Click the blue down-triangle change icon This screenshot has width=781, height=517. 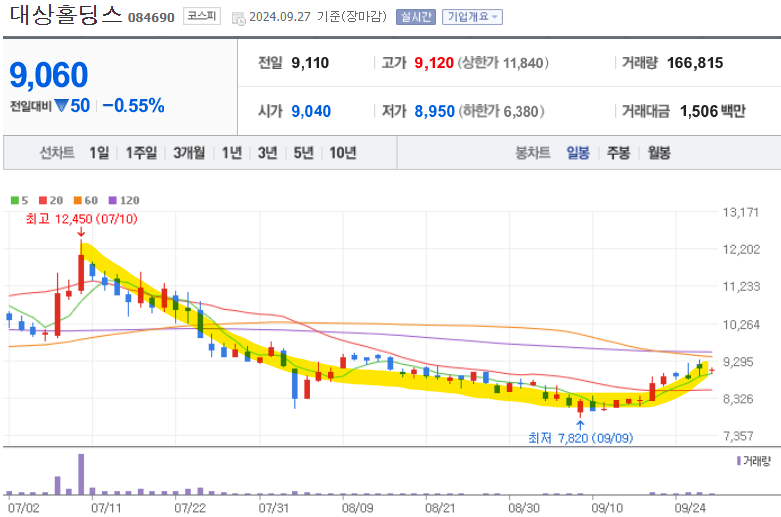pos(61,106)
